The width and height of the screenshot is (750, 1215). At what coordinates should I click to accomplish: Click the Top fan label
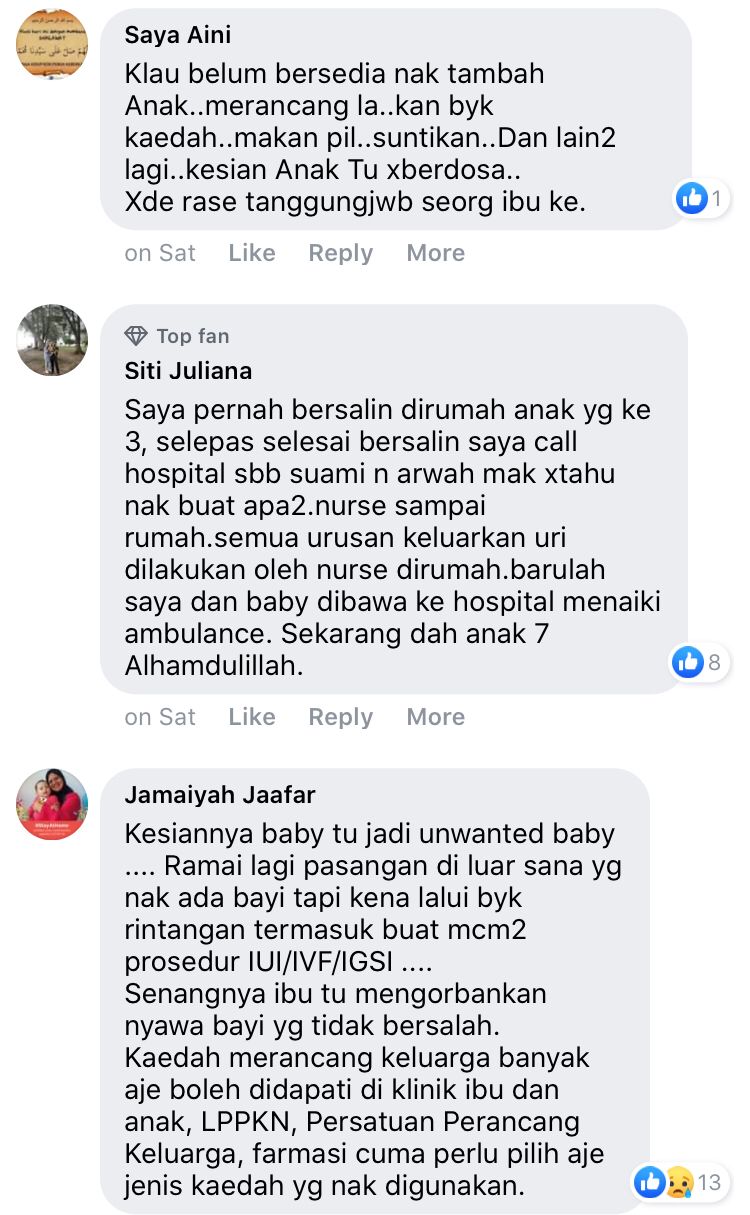(x=193, y=336)
